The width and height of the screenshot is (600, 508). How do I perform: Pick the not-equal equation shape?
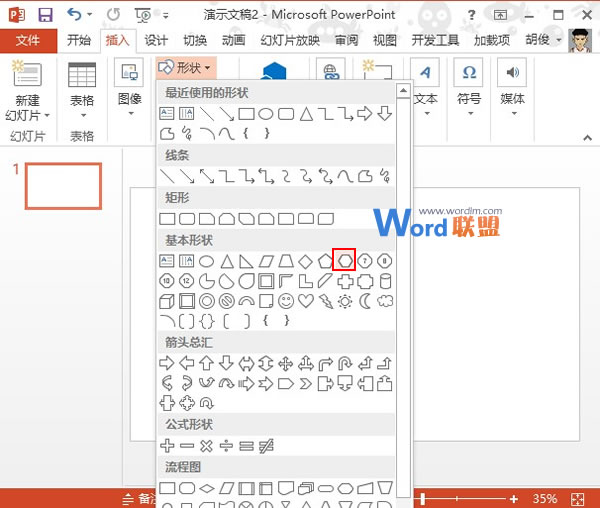point(266,446)
